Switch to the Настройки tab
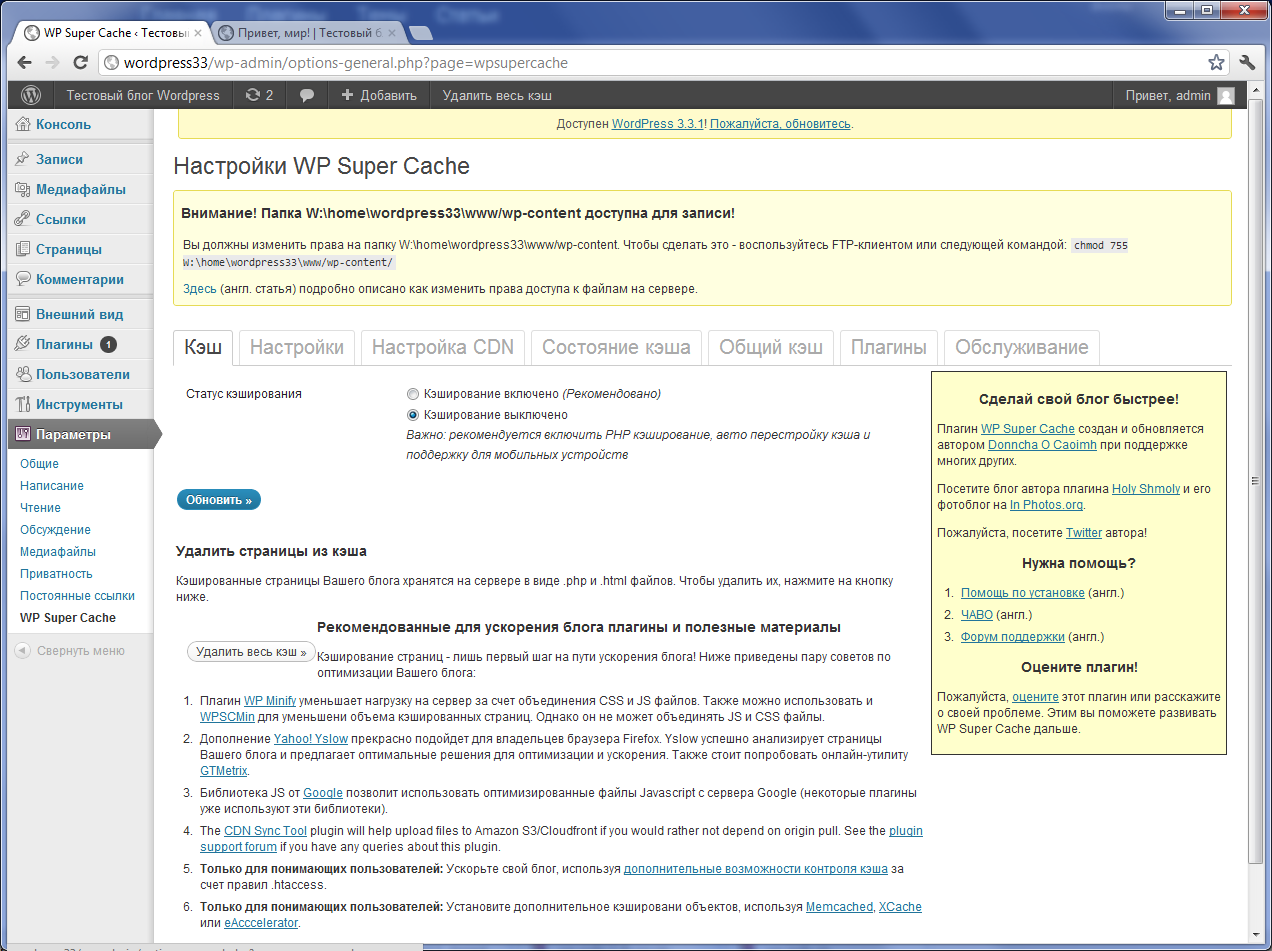The width and height of the screenshot is (1272, 951). click(297, 348)
